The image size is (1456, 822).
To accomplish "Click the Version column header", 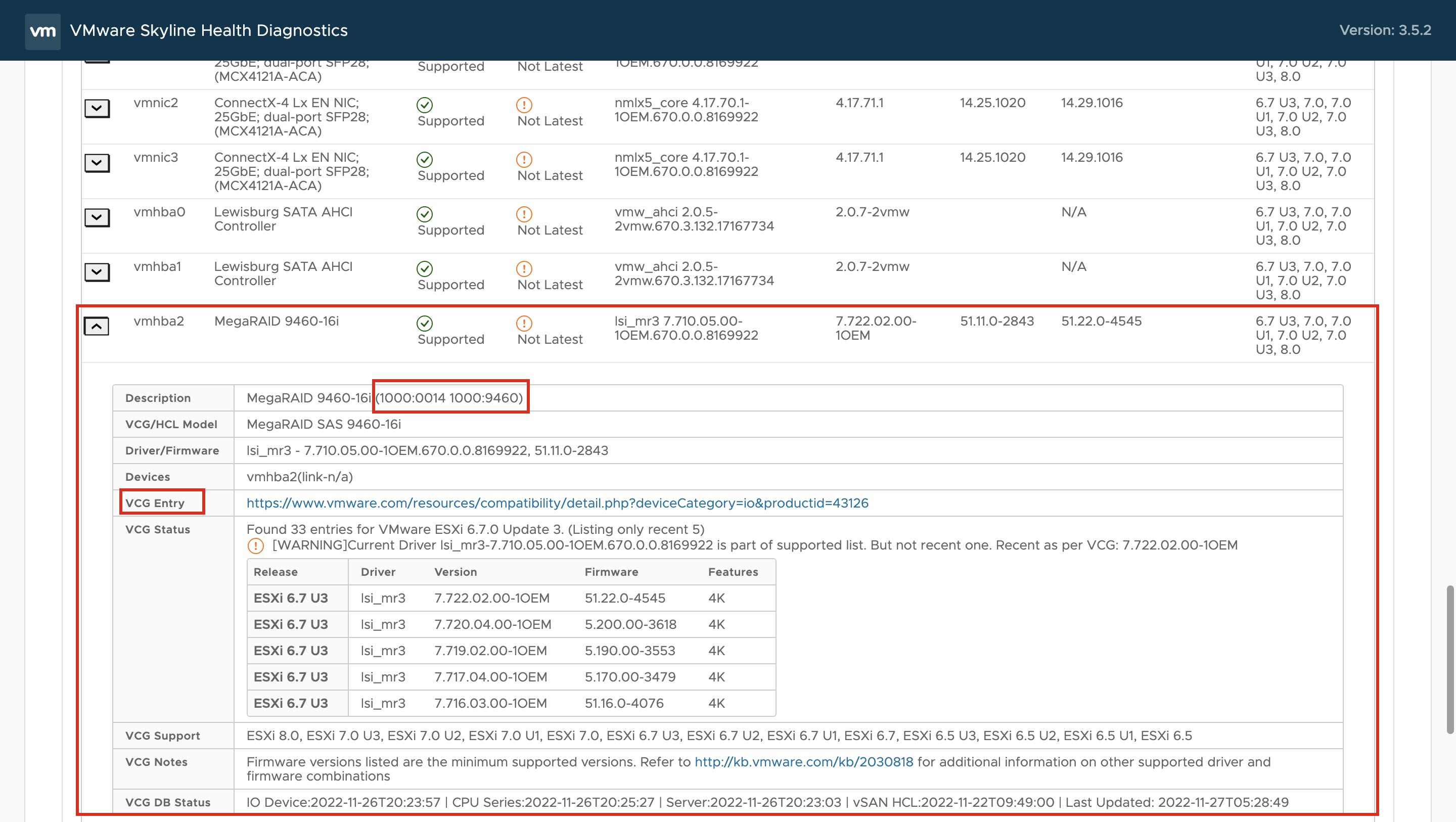I will tap(456, 572).
